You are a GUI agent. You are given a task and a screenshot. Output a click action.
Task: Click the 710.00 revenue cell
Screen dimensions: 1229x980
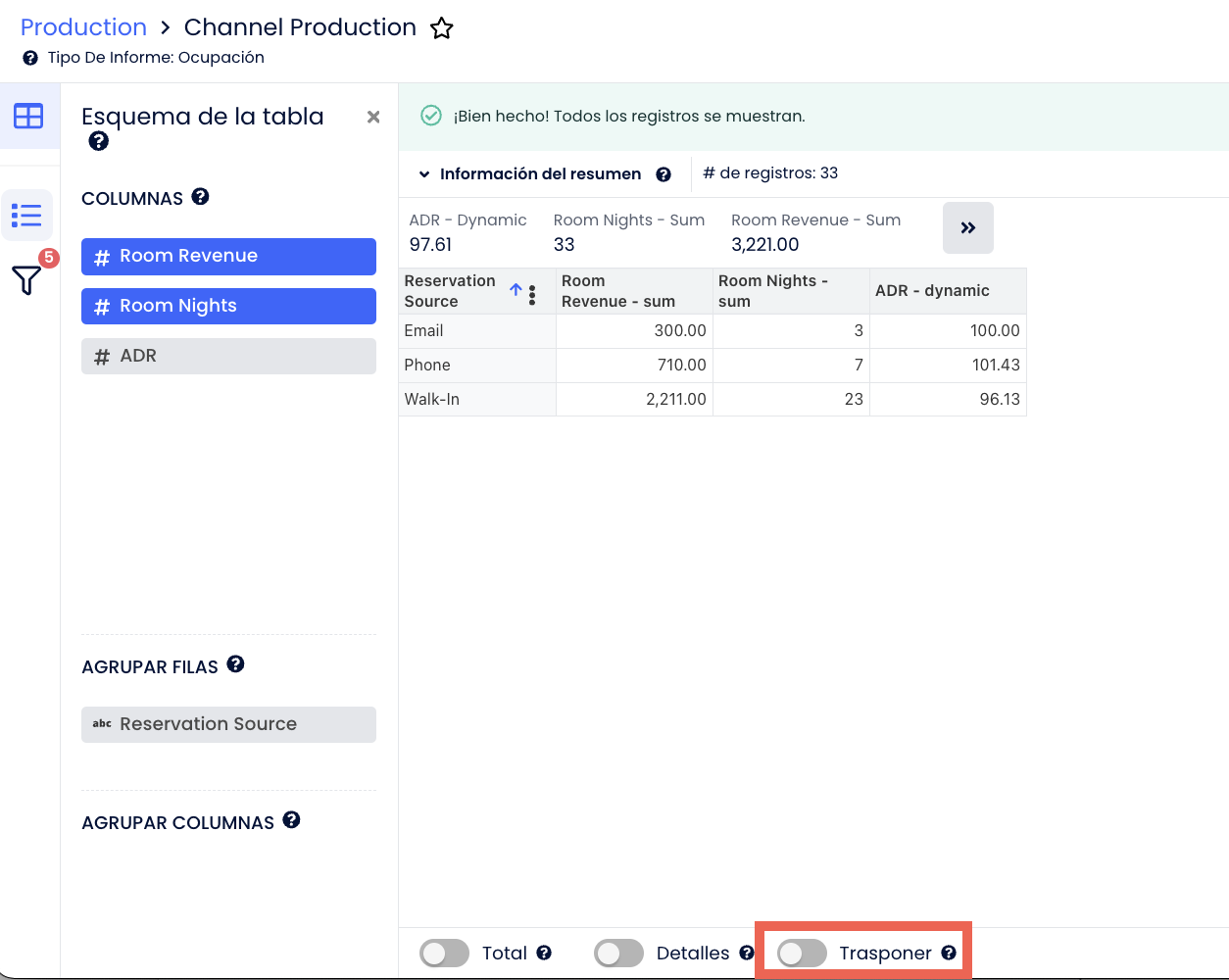coord(634,366)
